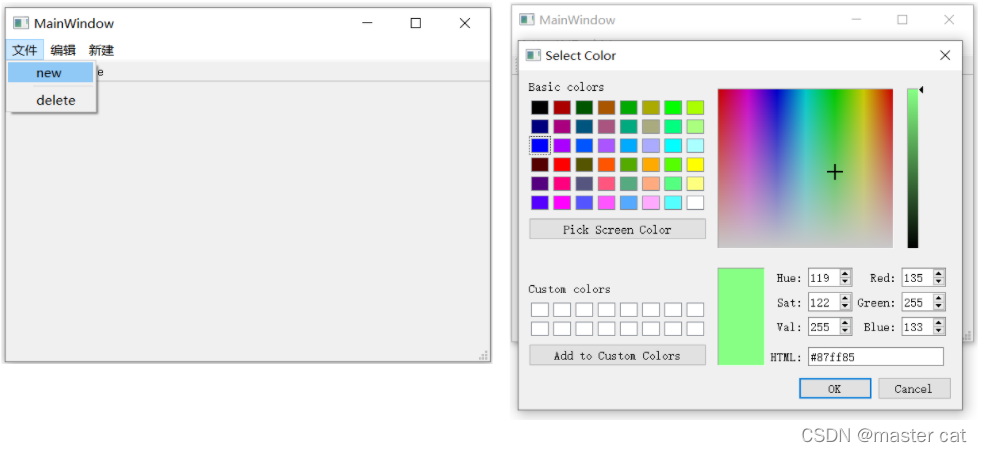The image size is (982, 452).
Task: Select the first empty custom color slot
Action: [x=540, y=309]
